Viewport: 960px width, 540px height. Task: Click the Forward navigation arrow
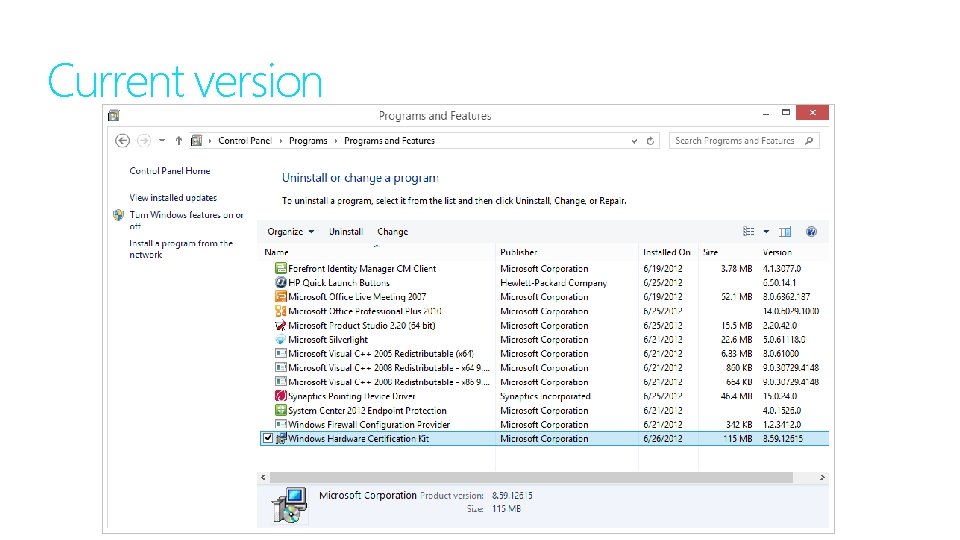[x=143, y=141]
